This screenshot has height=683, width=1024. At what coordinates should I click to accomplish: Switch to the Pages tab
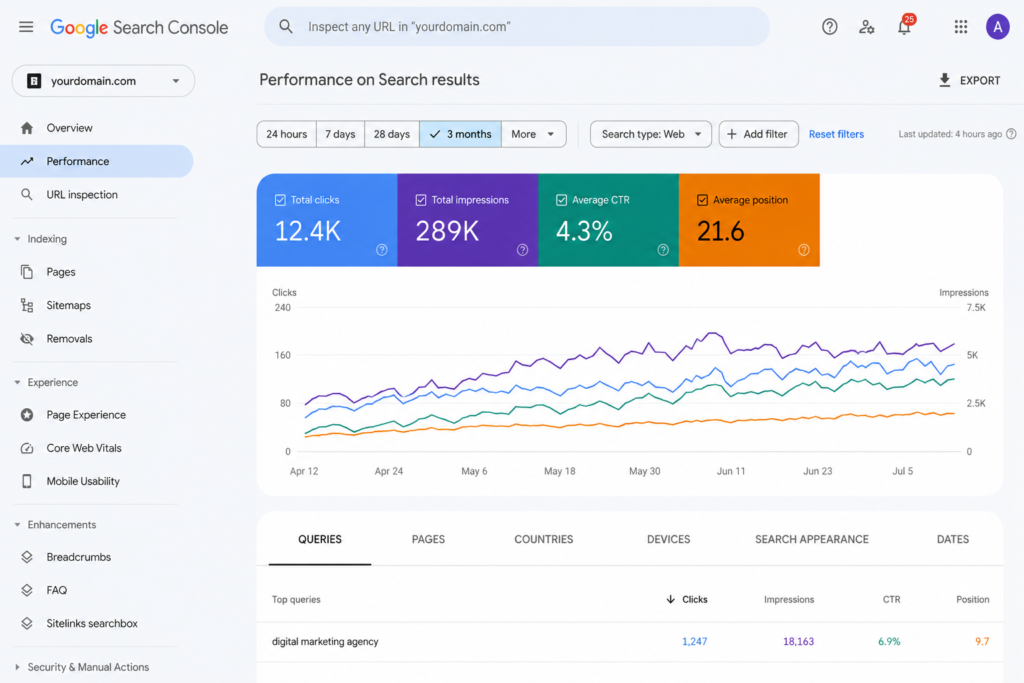[x=428, y=539]
